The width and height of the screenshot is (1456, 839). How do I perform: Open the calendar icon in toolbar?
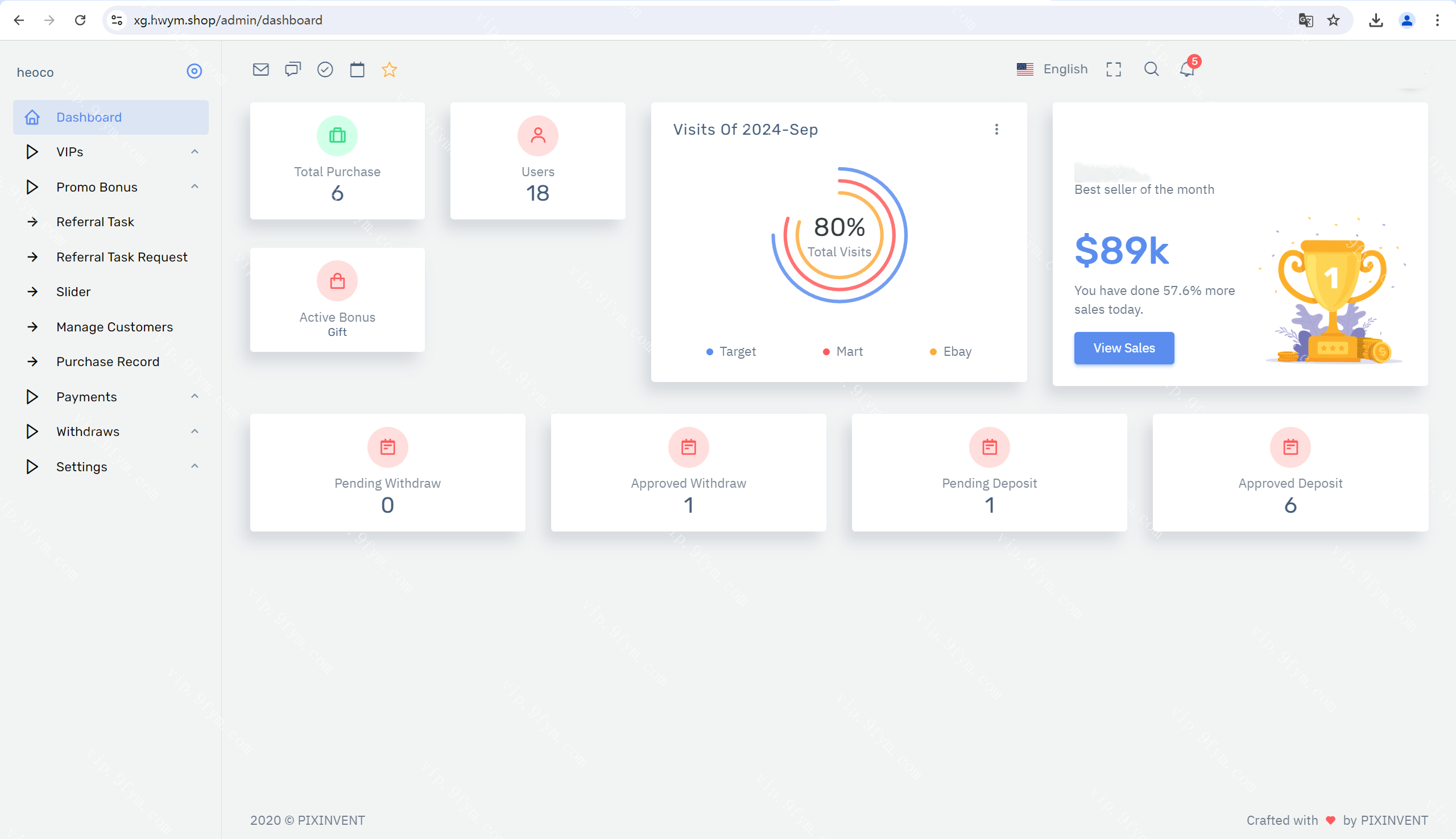357,70
